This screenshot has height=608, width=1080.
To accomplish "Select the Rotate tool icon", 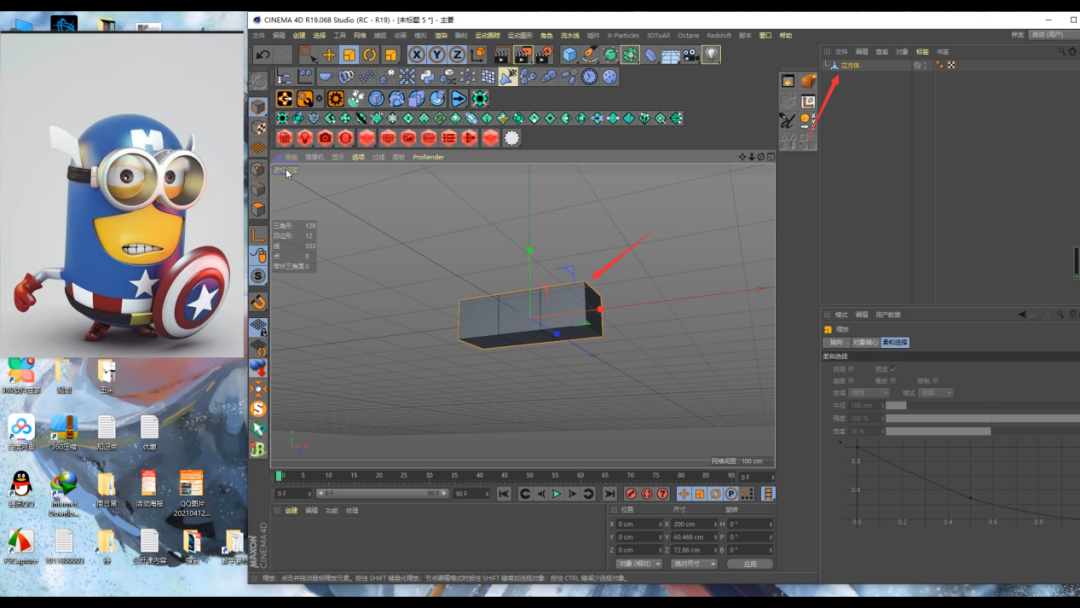I will pyautogui.click(x=370, y=54).
